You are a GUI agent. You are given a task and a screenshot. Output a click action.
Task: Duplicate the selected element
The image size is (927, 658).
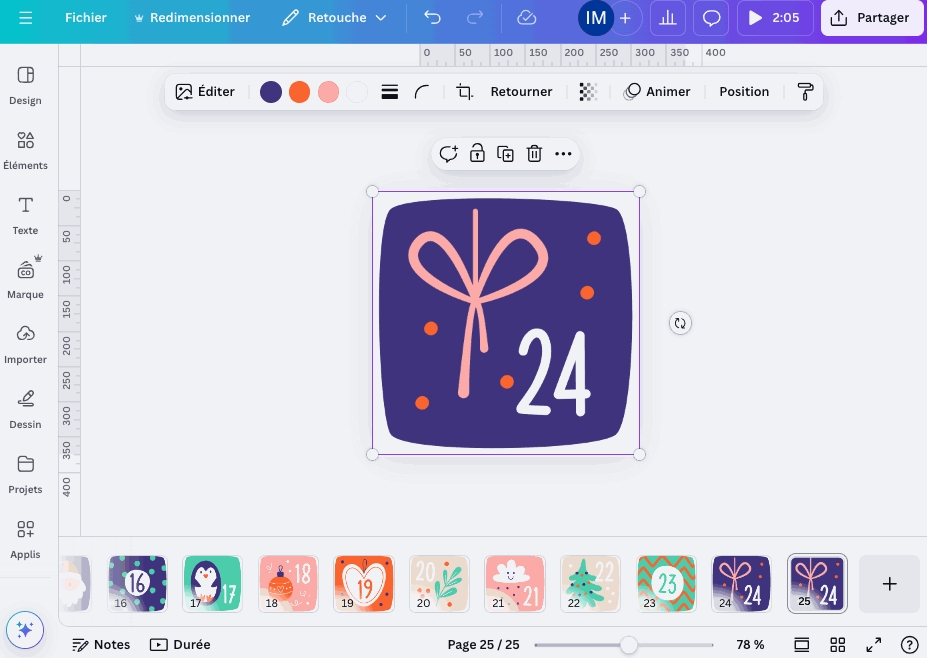(506, 154)
